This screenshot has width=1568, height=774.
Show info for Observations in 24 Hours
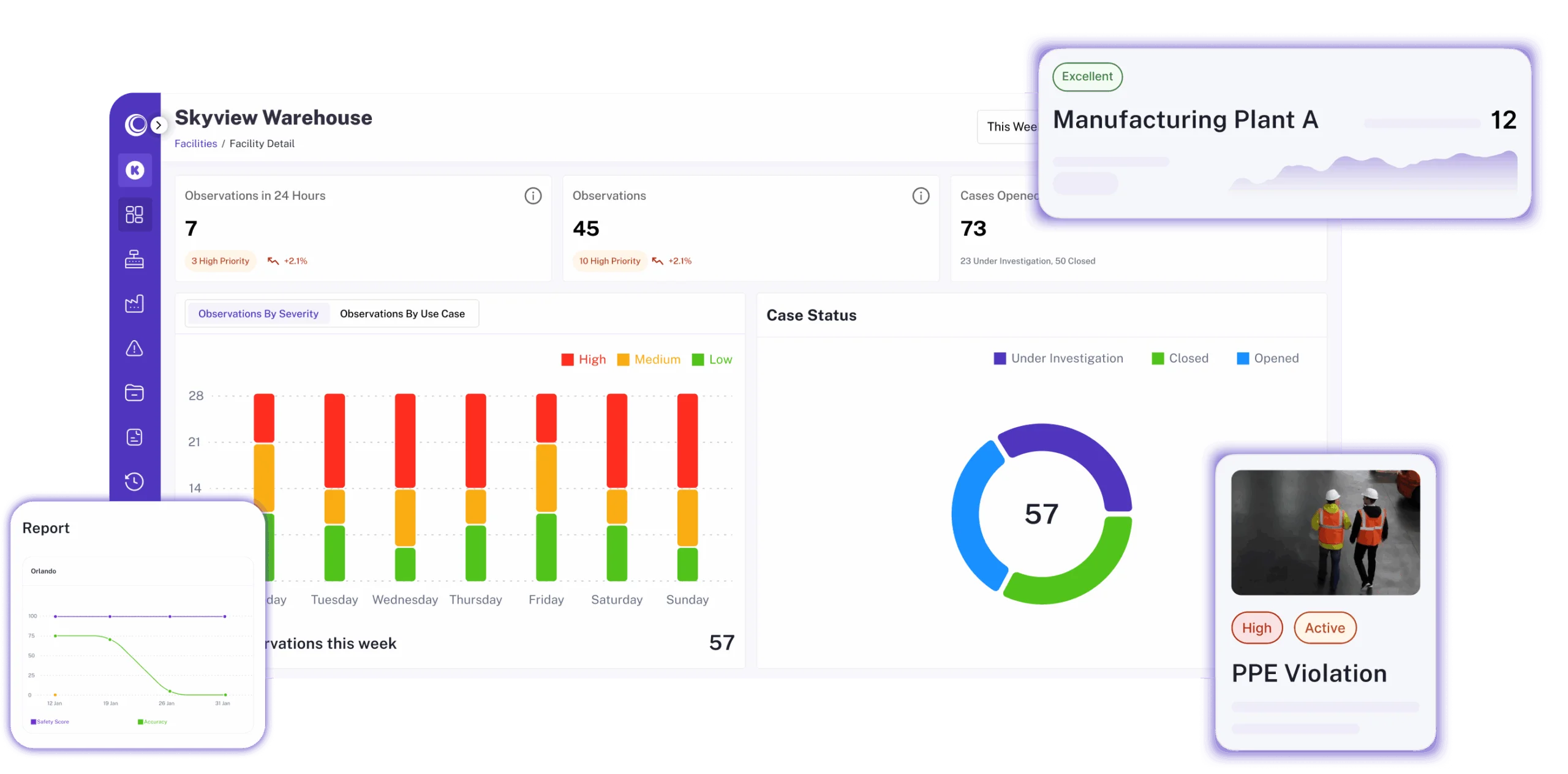[x=533, y=195]
